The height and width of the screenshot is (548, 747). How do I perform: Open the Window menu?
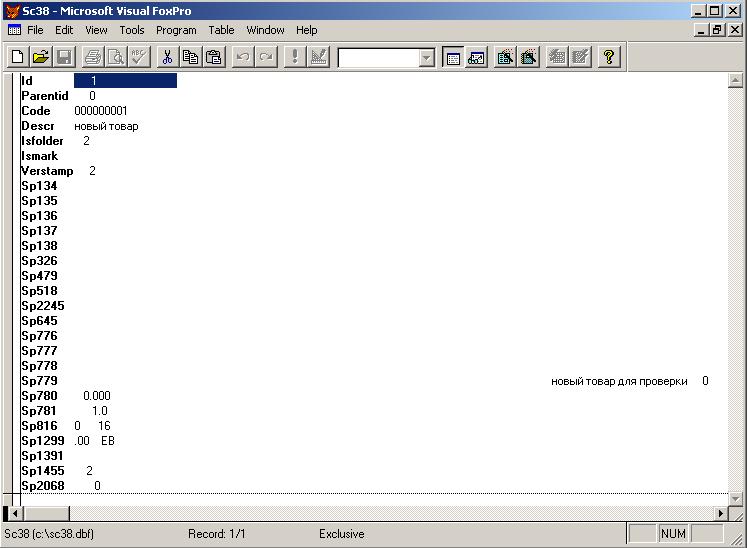click(x=265, y=30)
